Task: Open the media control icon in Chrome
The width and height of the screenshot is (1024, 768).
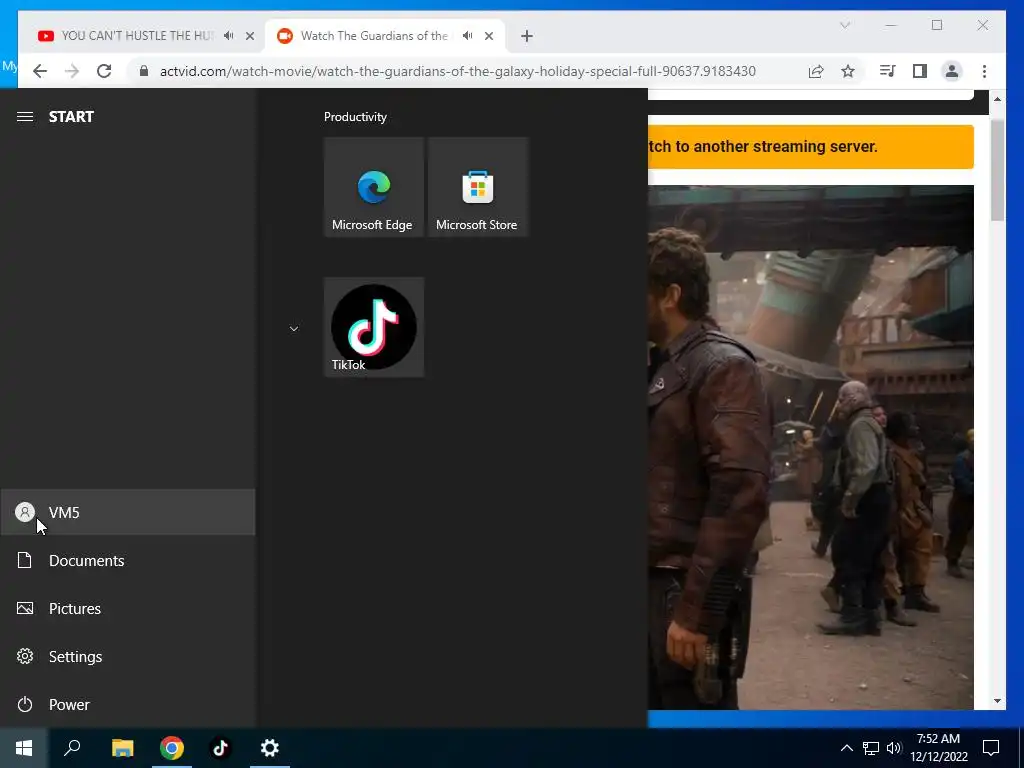Action: coord(888,71)
